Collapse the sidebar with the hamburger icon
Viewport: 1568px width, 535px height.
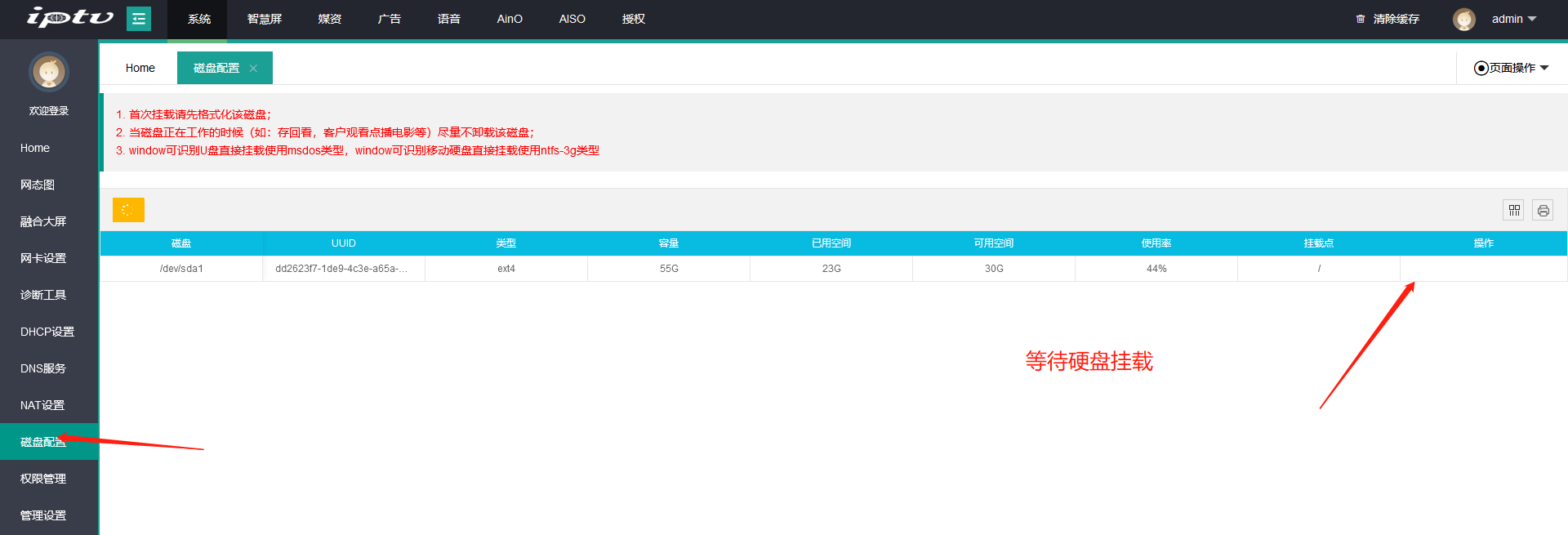pos(139,19)
